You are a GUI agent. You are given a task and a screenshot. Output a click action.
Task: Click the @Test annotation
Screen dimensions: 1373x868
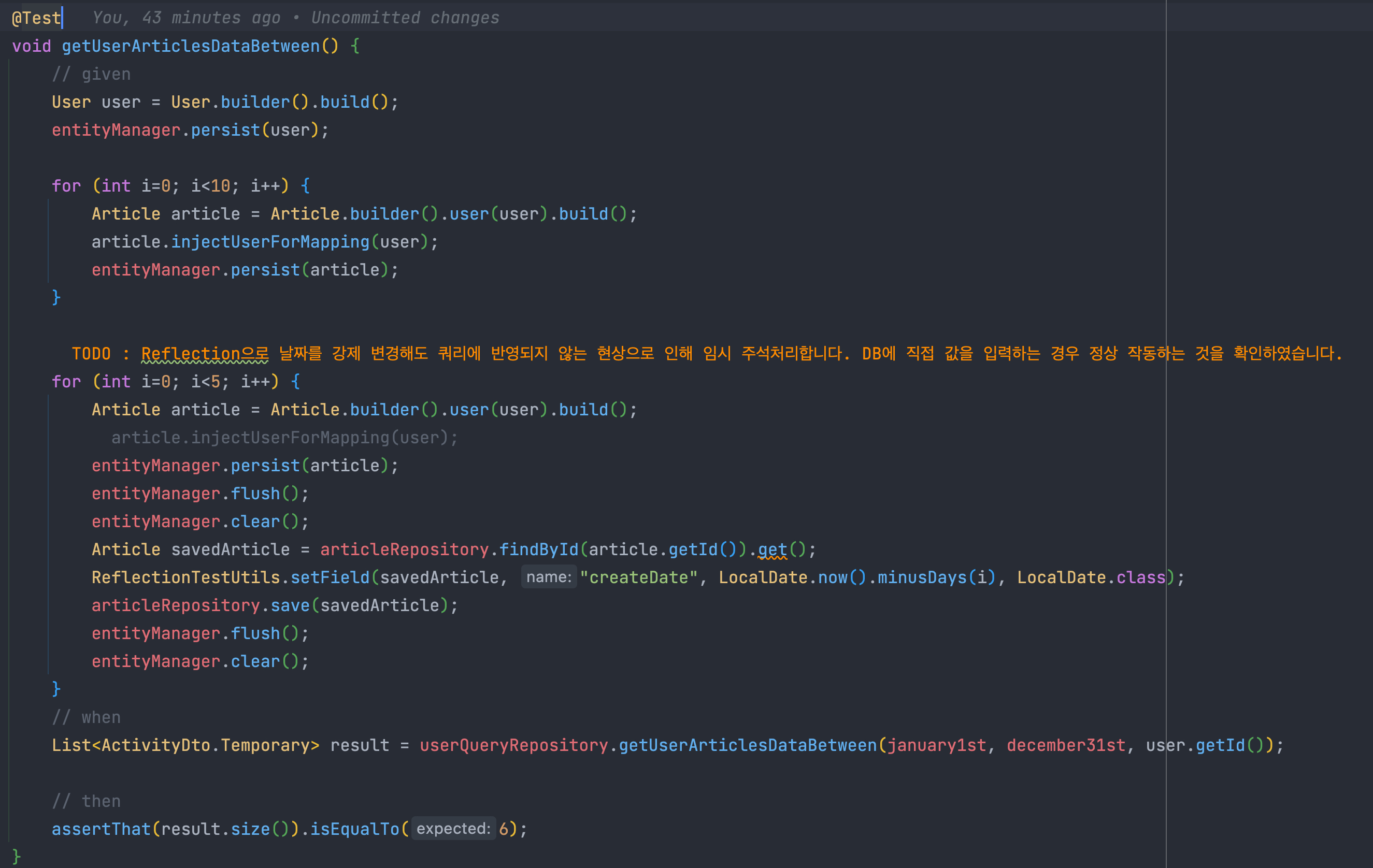(x=36, y=18)
